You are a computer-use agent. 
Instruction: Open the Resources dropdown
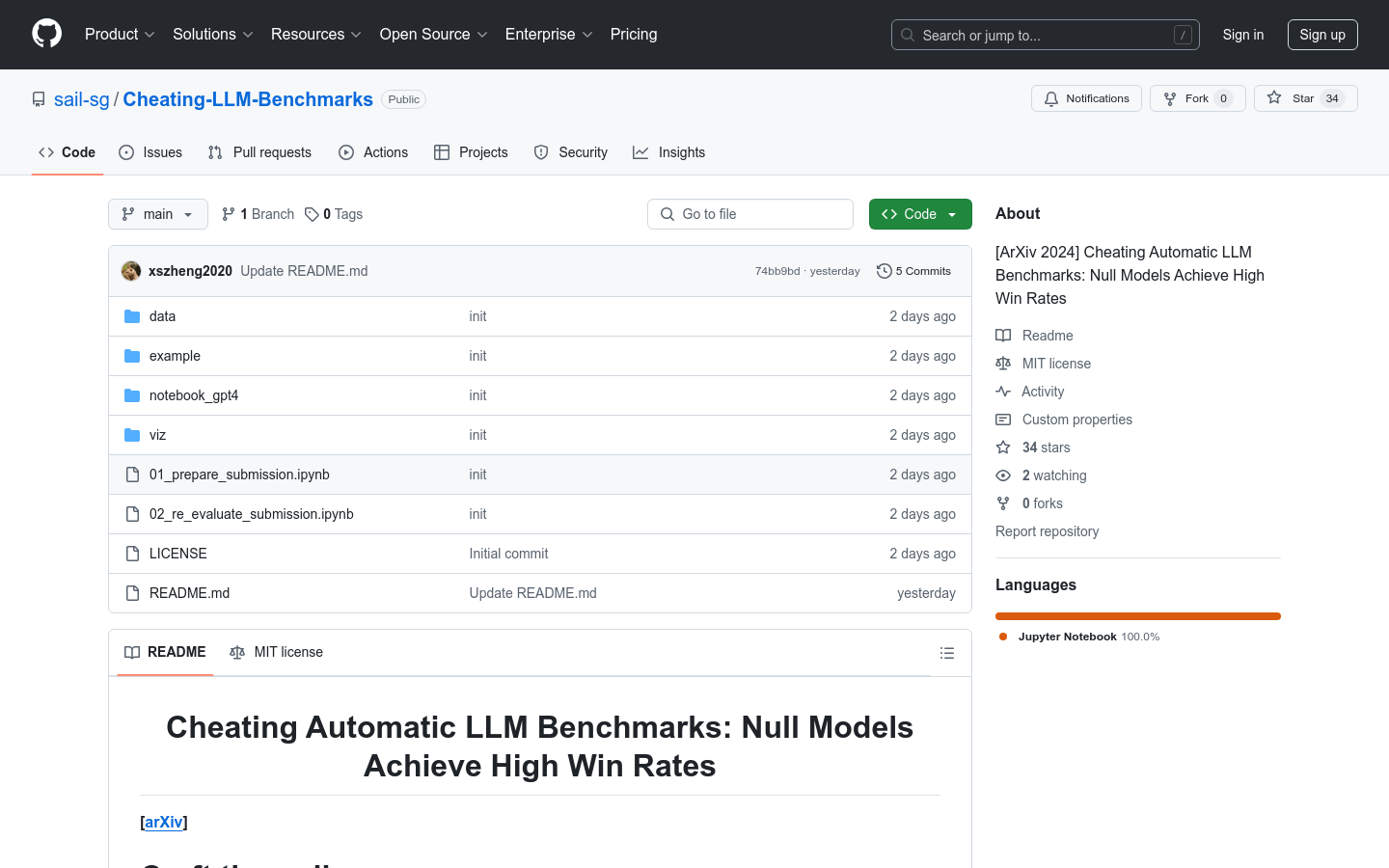(x=316, y=35)
